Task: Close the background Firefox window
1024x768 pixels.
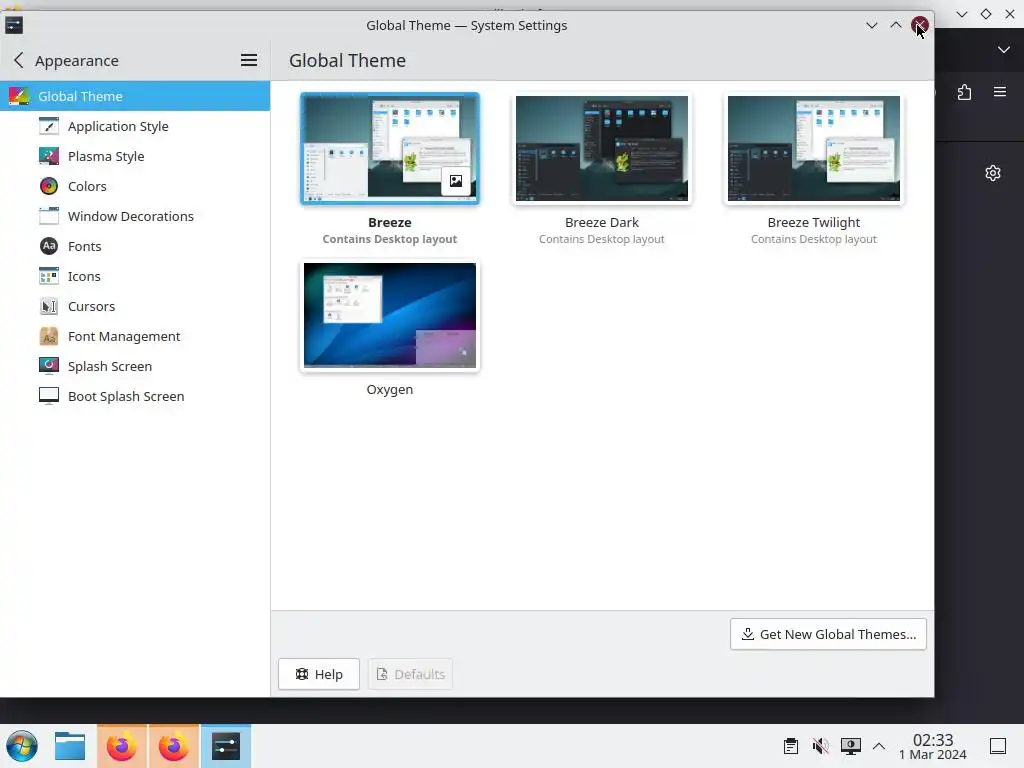Action: click(1010, 14)
